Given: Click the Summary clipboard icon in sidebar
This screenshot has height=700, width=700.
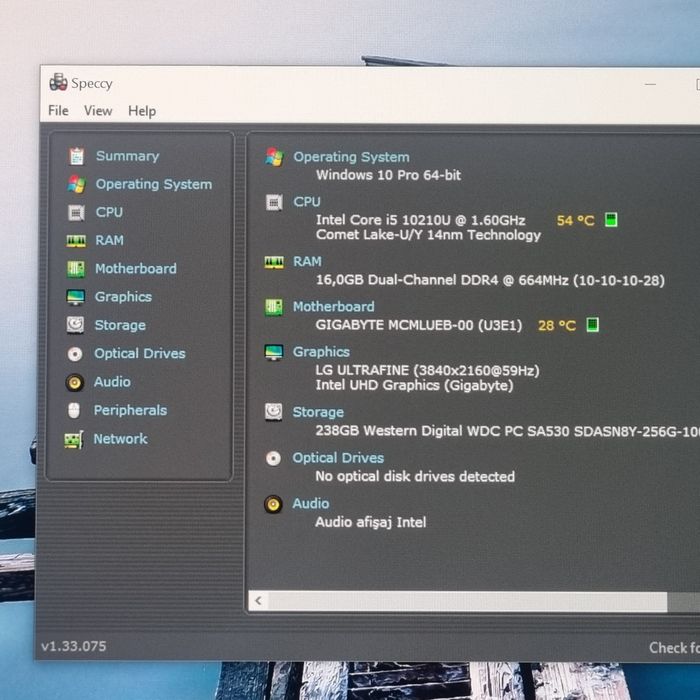Looking at the screenshot, I should (76, 156).
